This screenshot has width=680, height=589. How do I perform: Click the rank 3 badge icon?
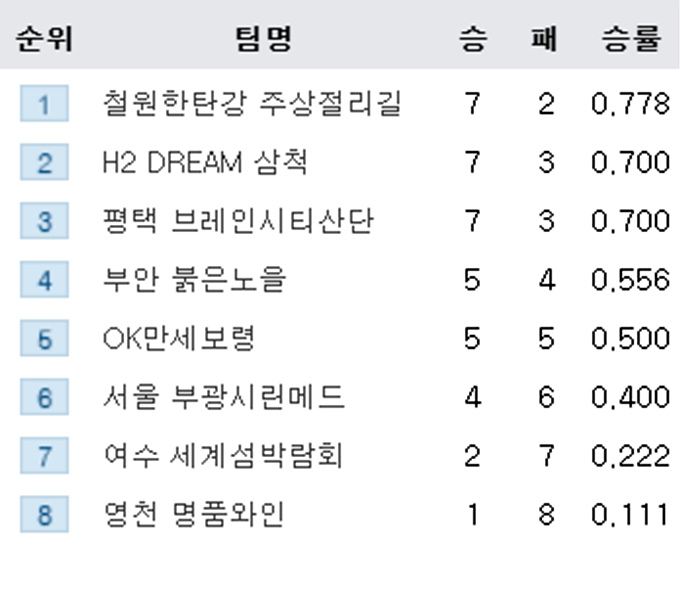point(44,221)
